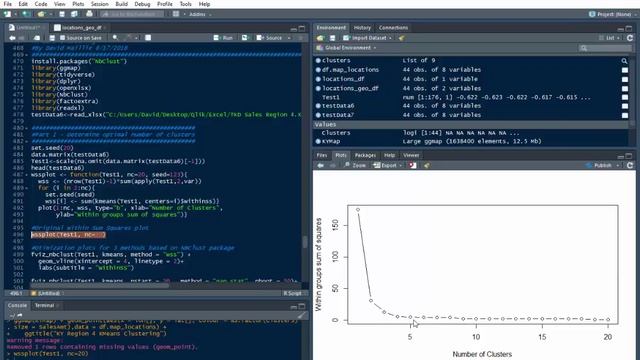
Task: Open Project (None) menu
Action: click(612, 14)
